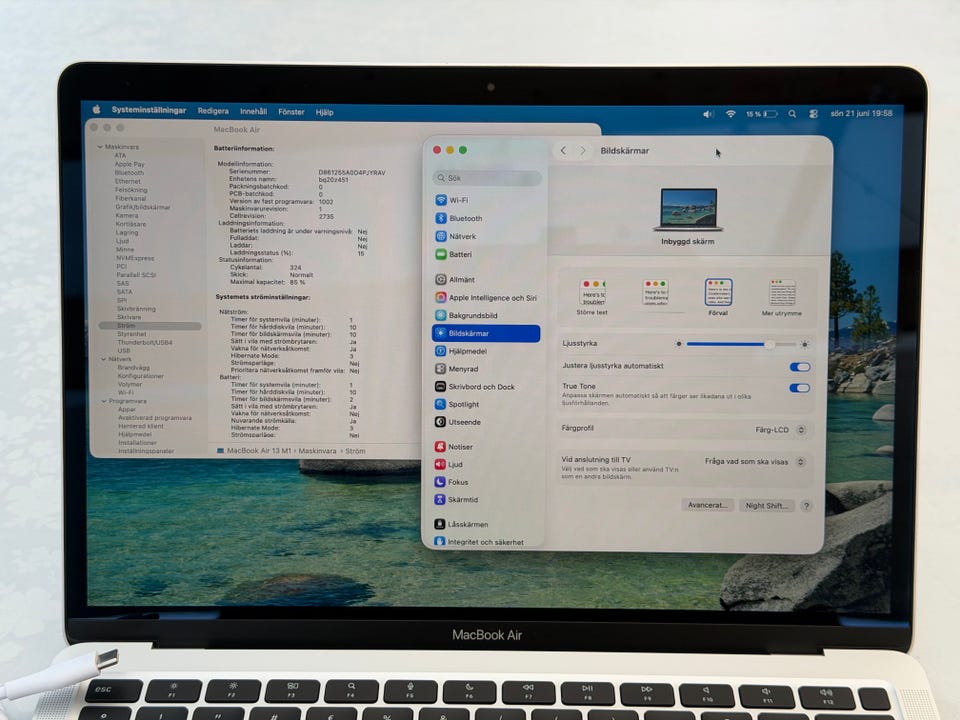The height and width of the screenshot is (720, 960).
Task: Select Ström in the system information sidebar
Action: (149, 326)
